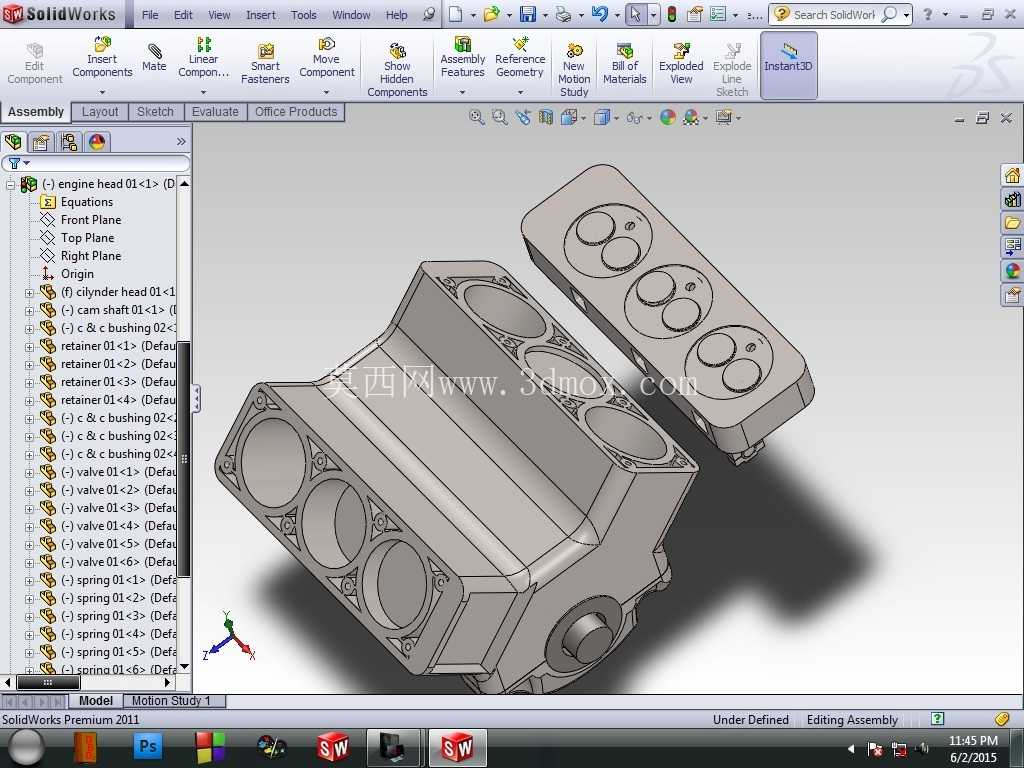Click Edit Appearance color ball icon

[x=667, y=118]
